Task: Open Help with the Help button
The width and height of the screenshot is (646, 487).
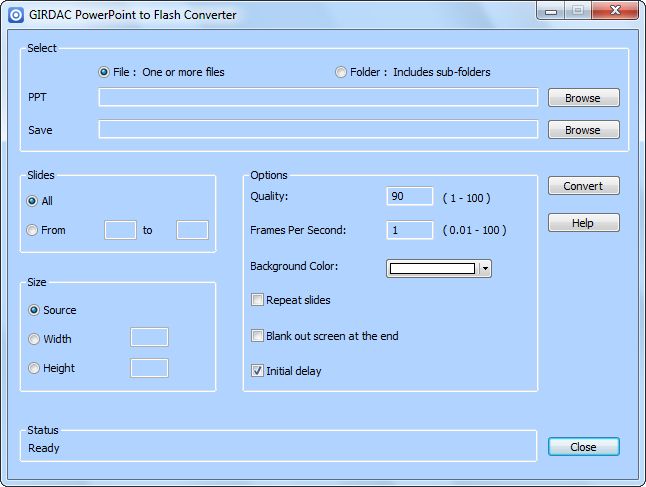Action: (583, 223)
